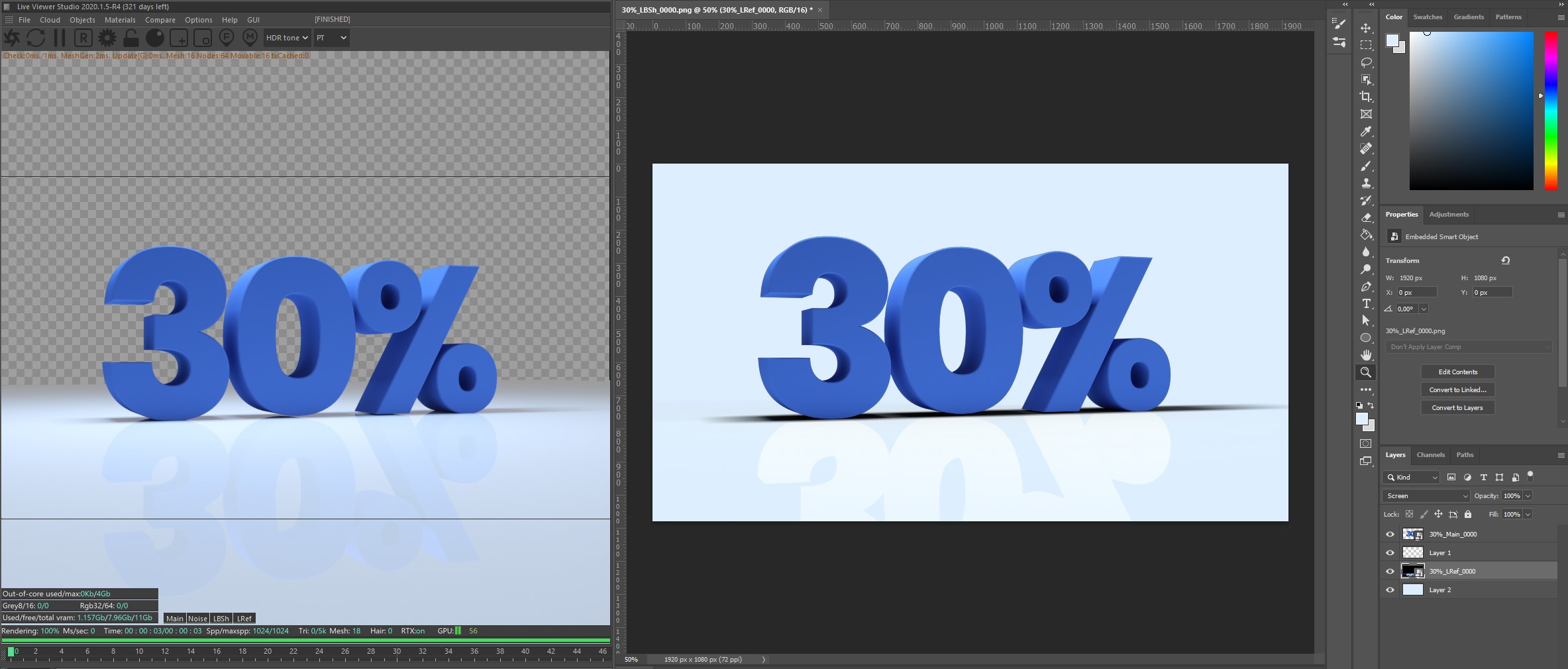
Task: Click the foreground color swatch in Color panel
Action: tap(1392, 41)
